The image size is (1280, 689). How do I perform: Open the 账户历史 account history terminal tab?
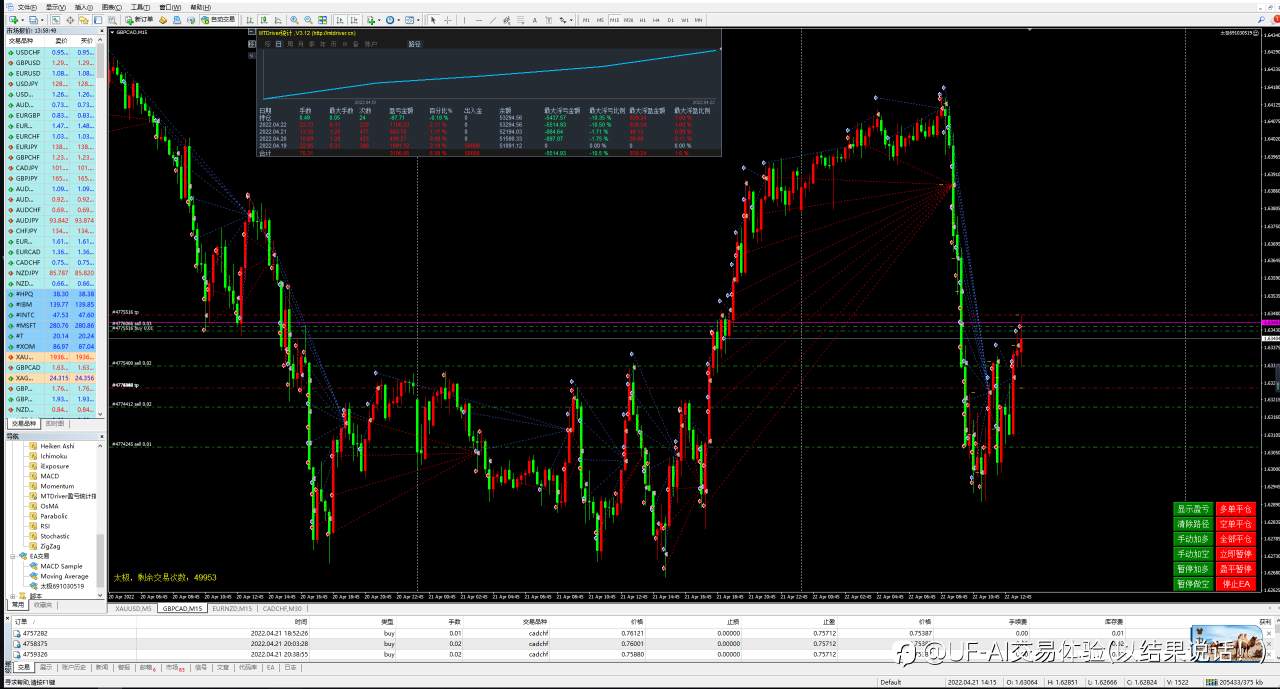[75, 667]
